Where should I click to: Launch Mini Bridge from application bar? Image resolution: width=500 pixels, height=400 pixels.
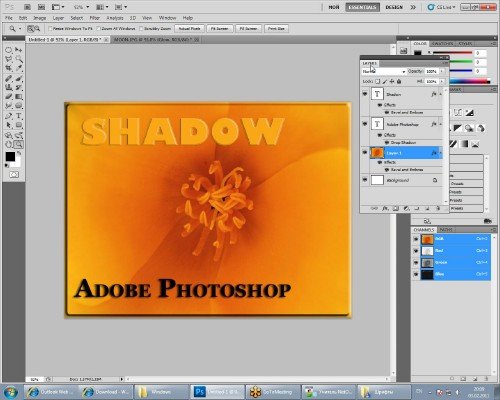[41, 7]
